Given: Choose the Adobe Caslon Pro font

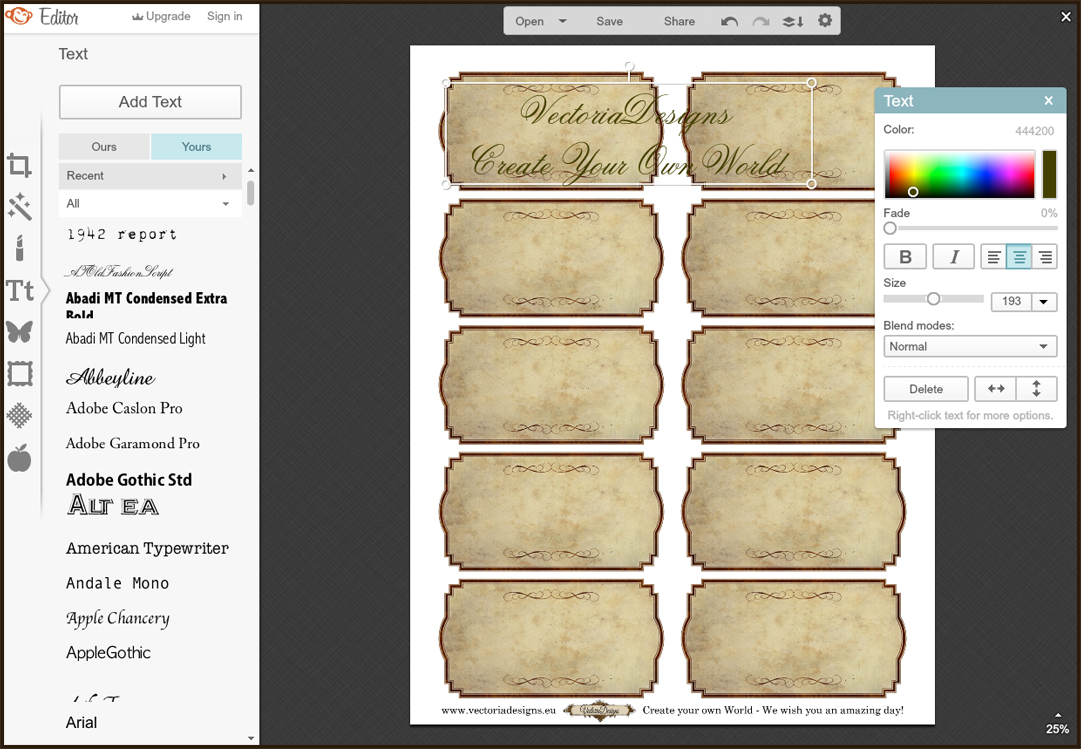Looking at the screenshot, I should tap(124, 408).
